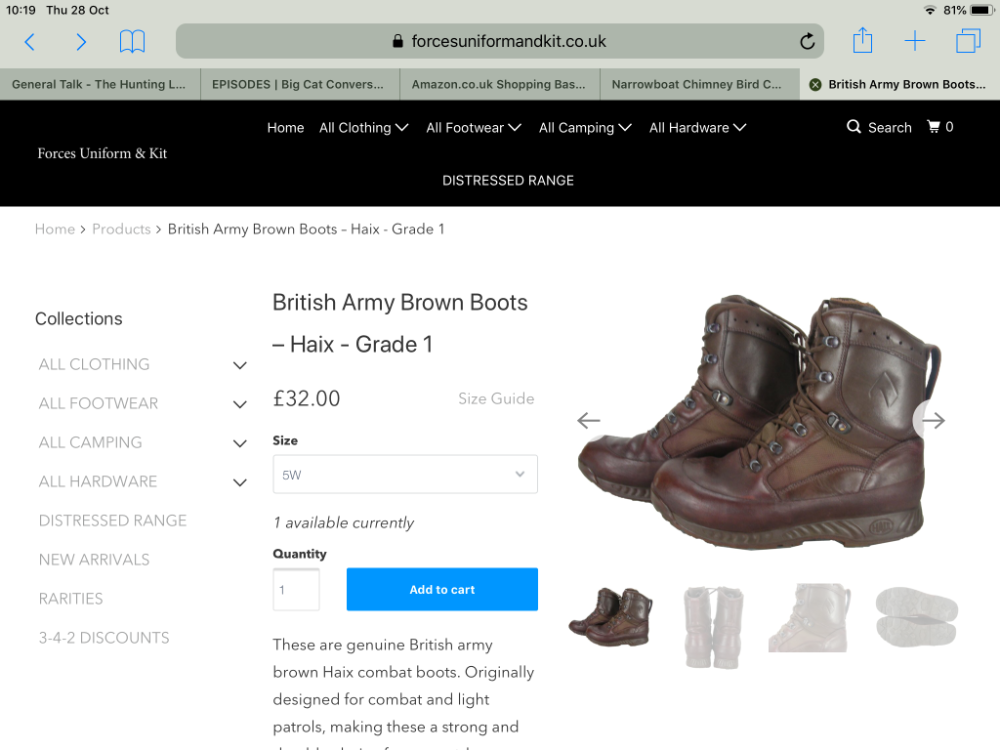Screen dimensions: 1000x750
Task: Click the Forces Uniform & Kit logo
Action: pyautogui.click(x=102, y=153)
